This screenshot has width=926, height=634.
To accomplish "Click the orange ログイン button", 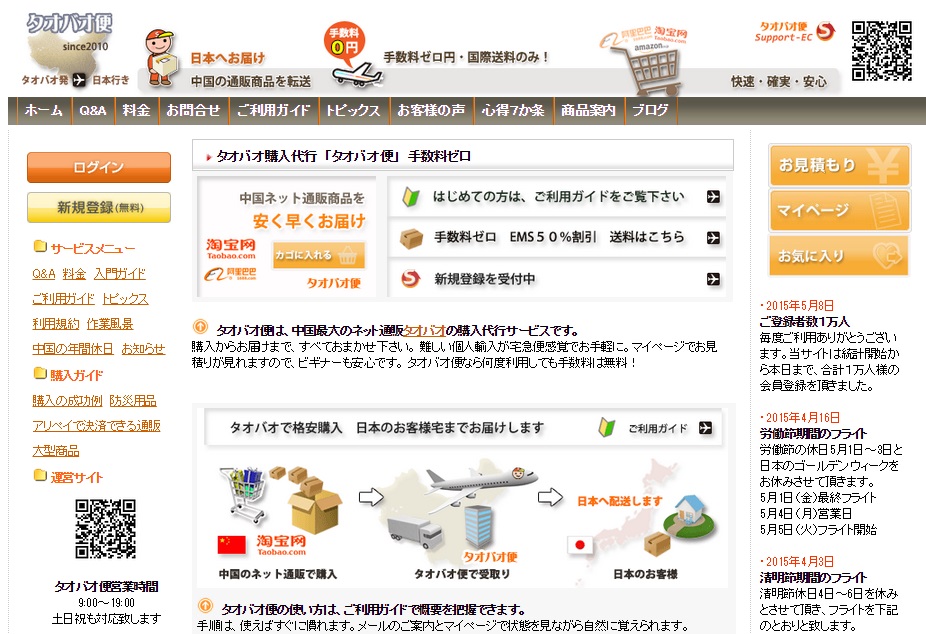I will [x=99, y=168].
